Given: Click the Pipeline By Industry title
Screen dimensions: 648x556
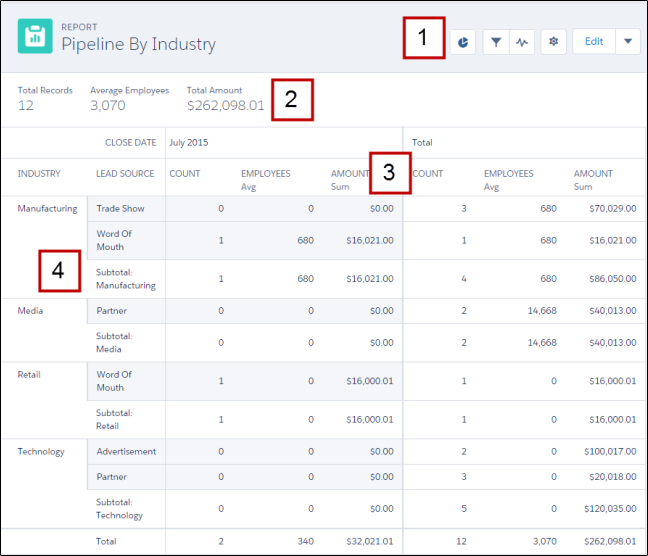Looking at the screenshot, I should coord(138,44).
